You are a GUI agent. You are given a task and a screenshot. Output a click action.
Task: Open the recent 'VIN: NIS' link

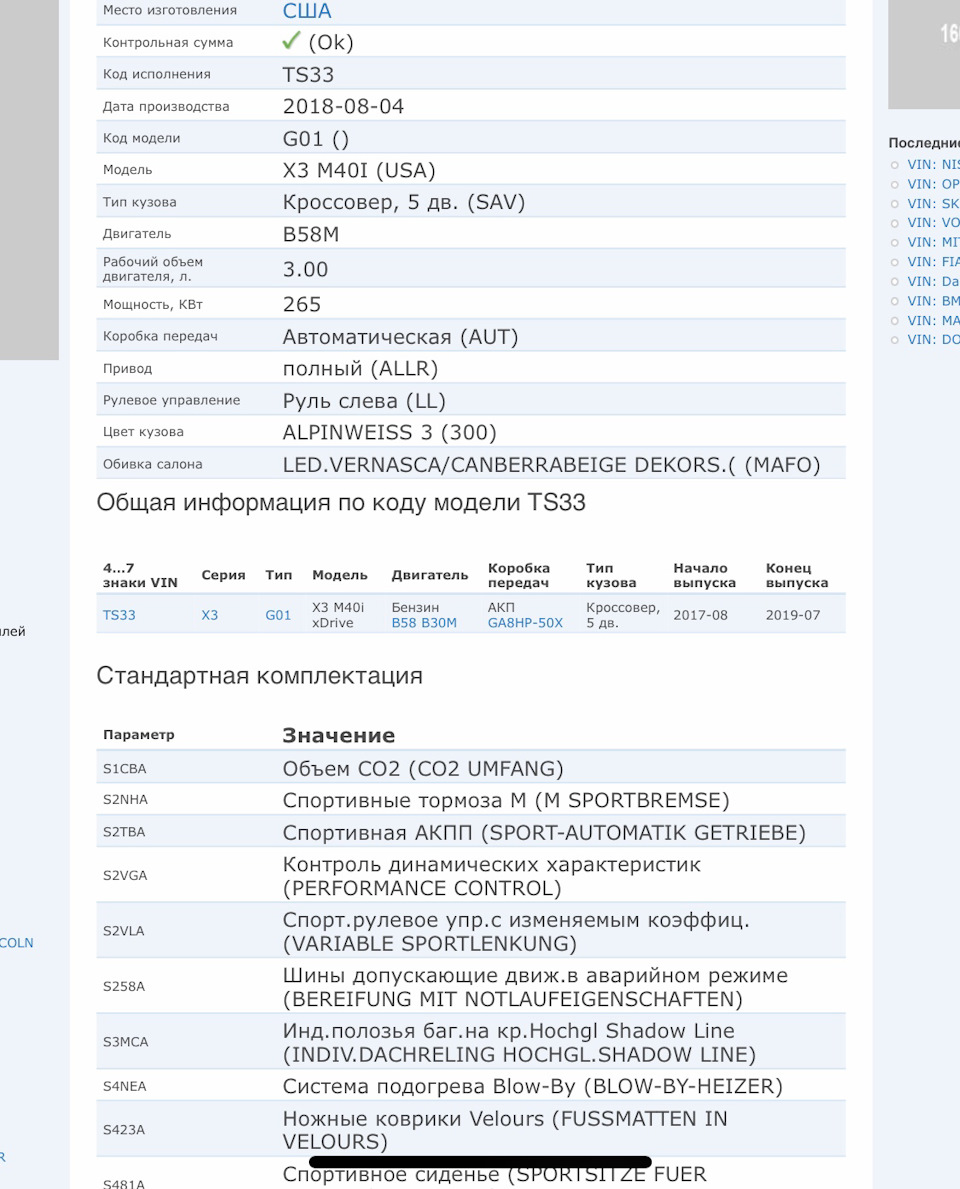point(933,165)
